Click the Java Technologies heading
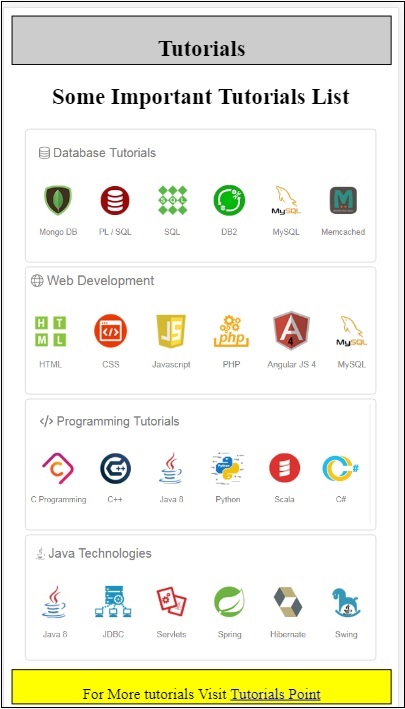The width and height of the screenshot is (405, 709). click(99, 553)
